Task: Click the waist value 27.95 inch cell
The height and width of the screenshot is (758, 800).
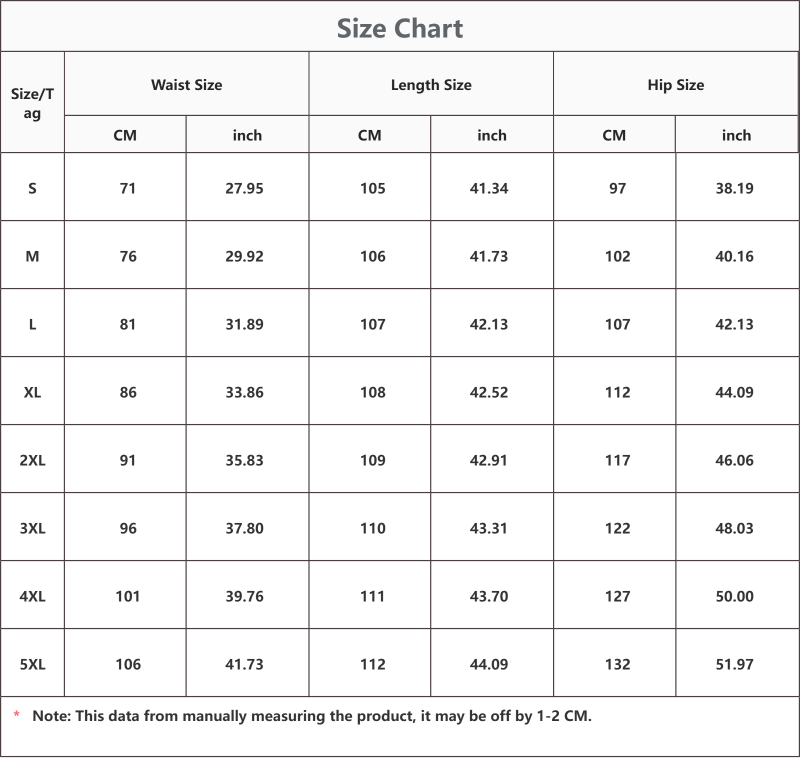Action: tap(244, 188)
